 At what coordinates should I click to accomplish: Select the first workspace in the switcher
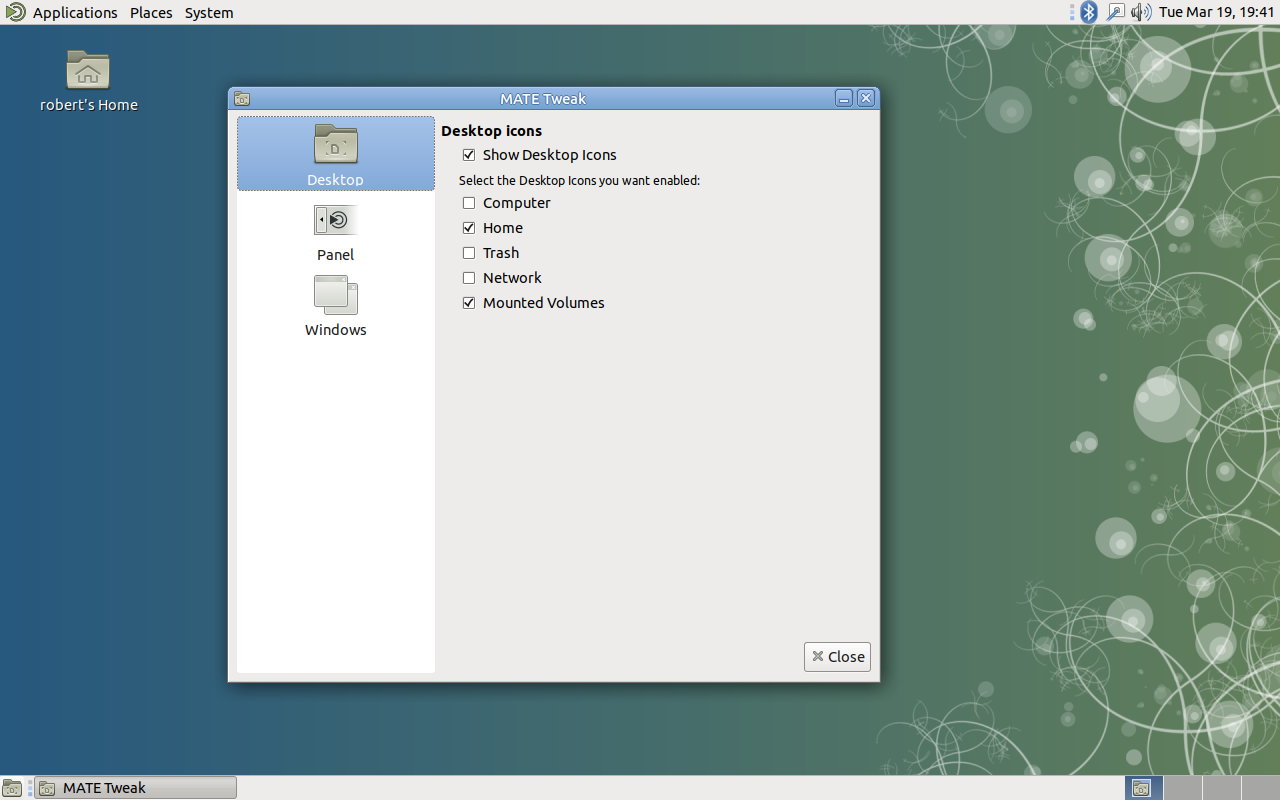[1144, 788]
